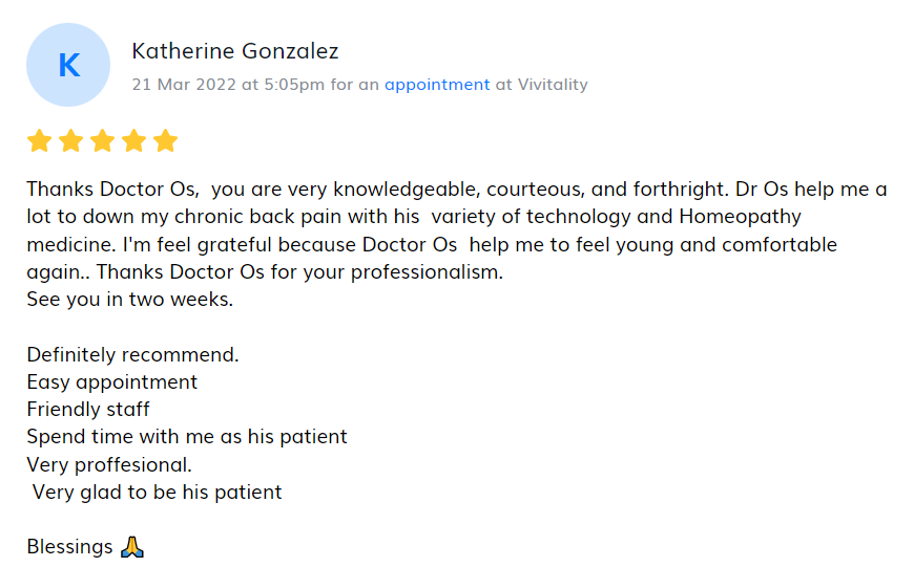Click the reviewer name Katherine Gonzalez
Image resolution: width=906 pixels, height=567 pixels.
coord(235,51)
